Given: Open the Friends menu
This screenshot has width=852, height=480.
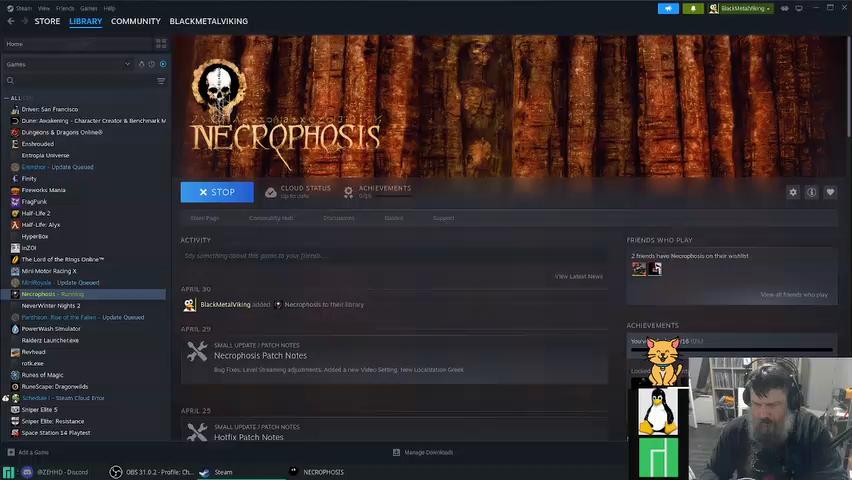Looking at the screenshot, I should point(65,8).
